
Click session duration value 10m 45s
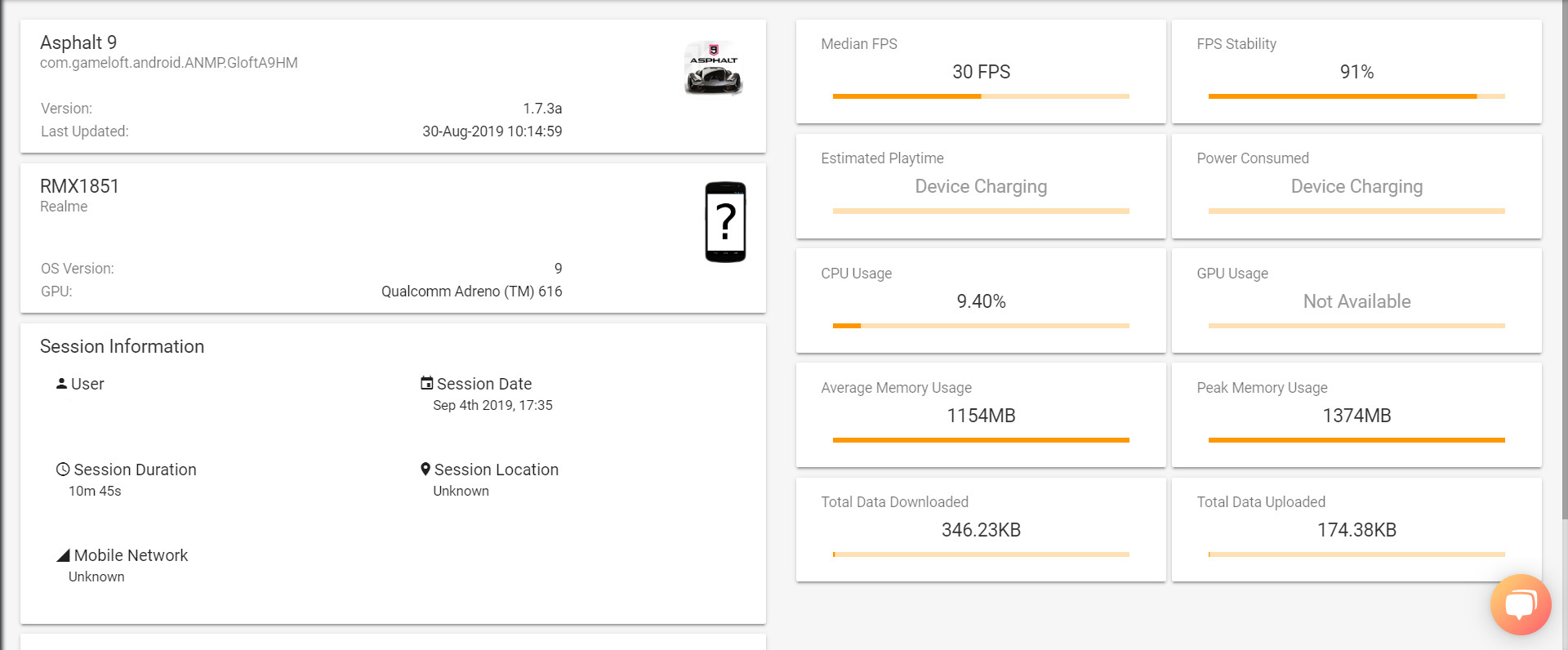95,491
